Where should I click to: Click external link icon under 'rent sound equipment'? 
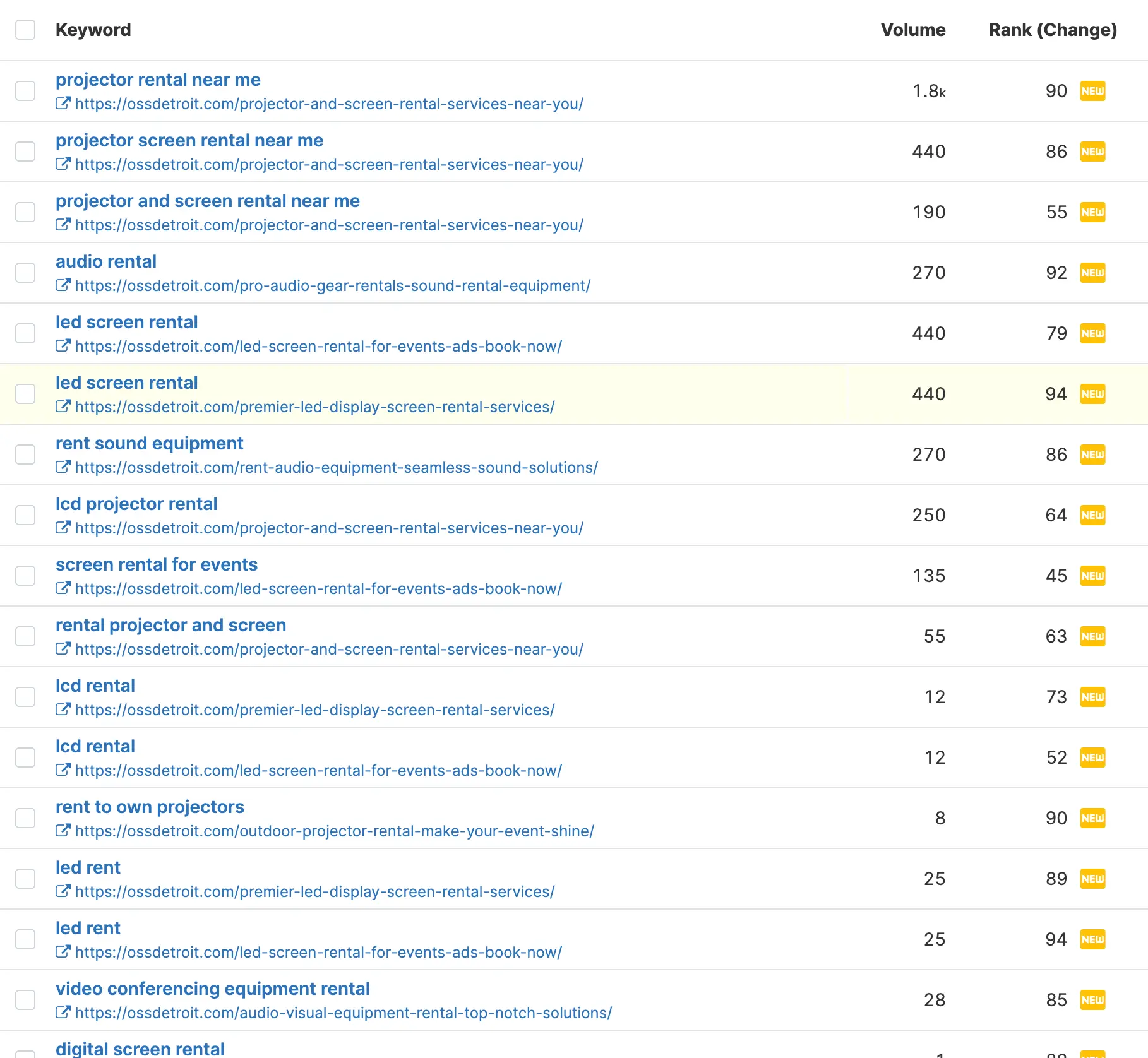63,467
